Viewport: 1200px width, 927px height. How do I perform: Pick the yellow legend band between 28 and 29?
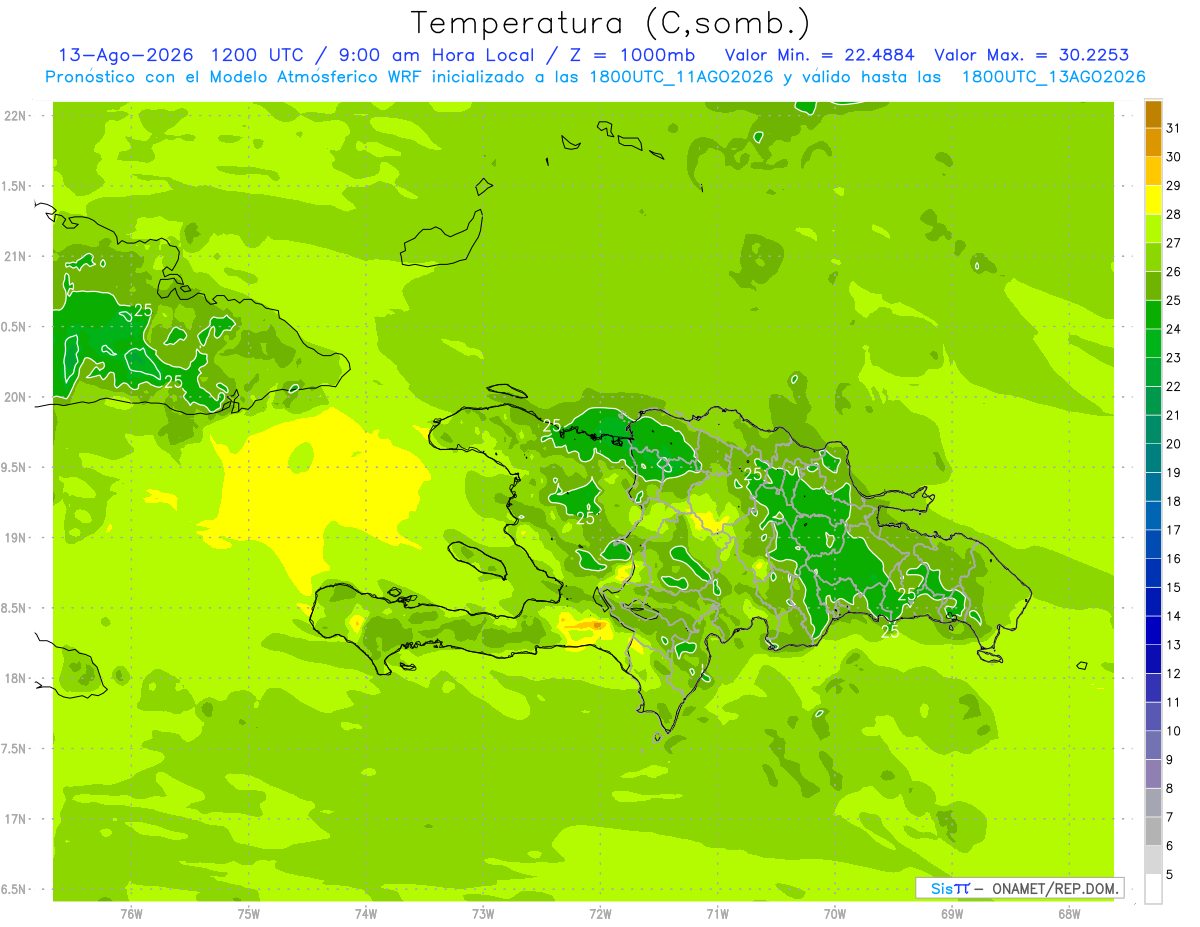1153,199
